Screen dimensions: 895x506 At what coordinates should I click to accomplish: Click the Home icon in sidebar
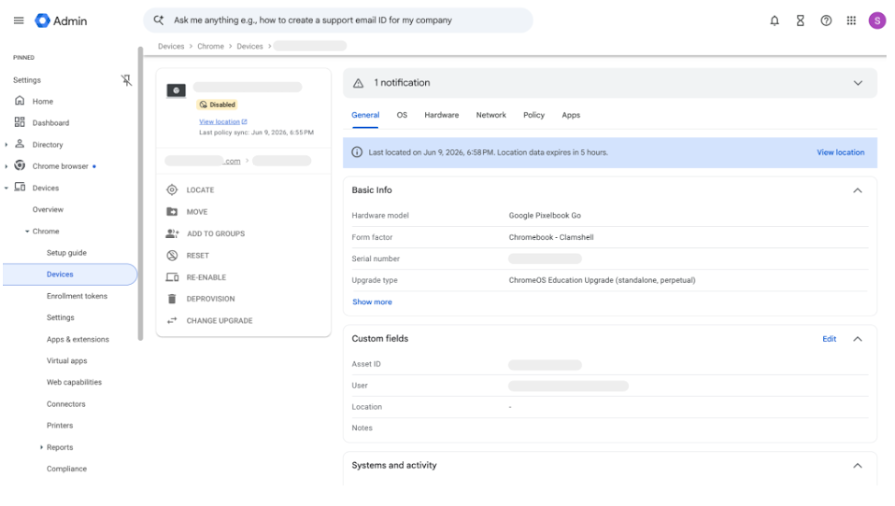(20, 101)
